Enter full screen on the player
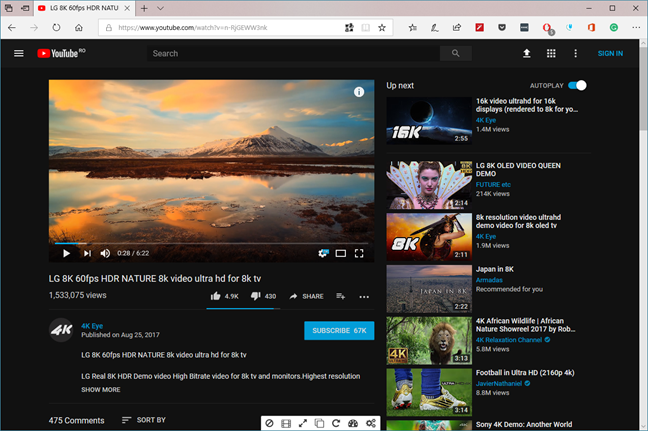648x431 pixels. (359, 253)
